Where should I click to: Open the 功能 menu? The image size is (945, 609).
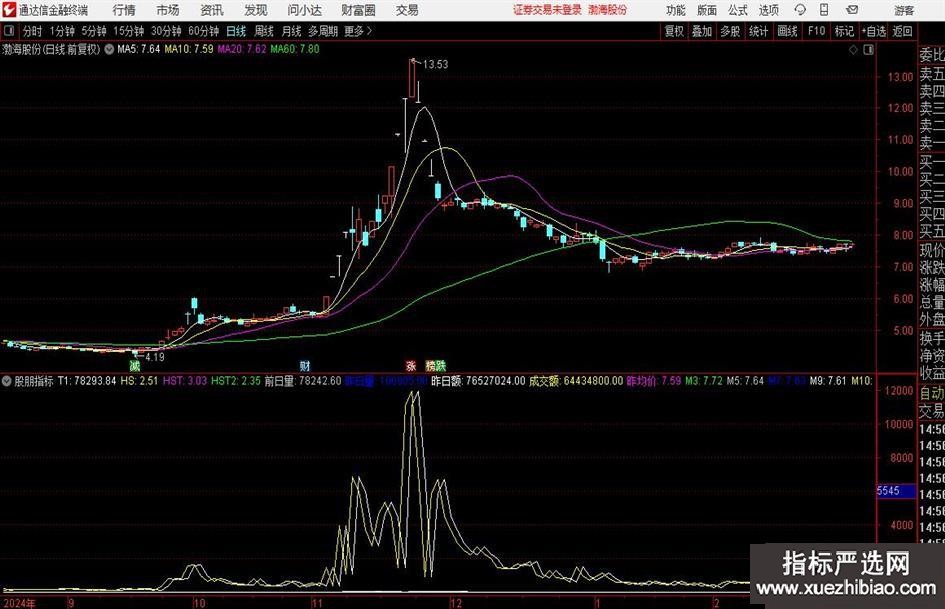[676, 10]
